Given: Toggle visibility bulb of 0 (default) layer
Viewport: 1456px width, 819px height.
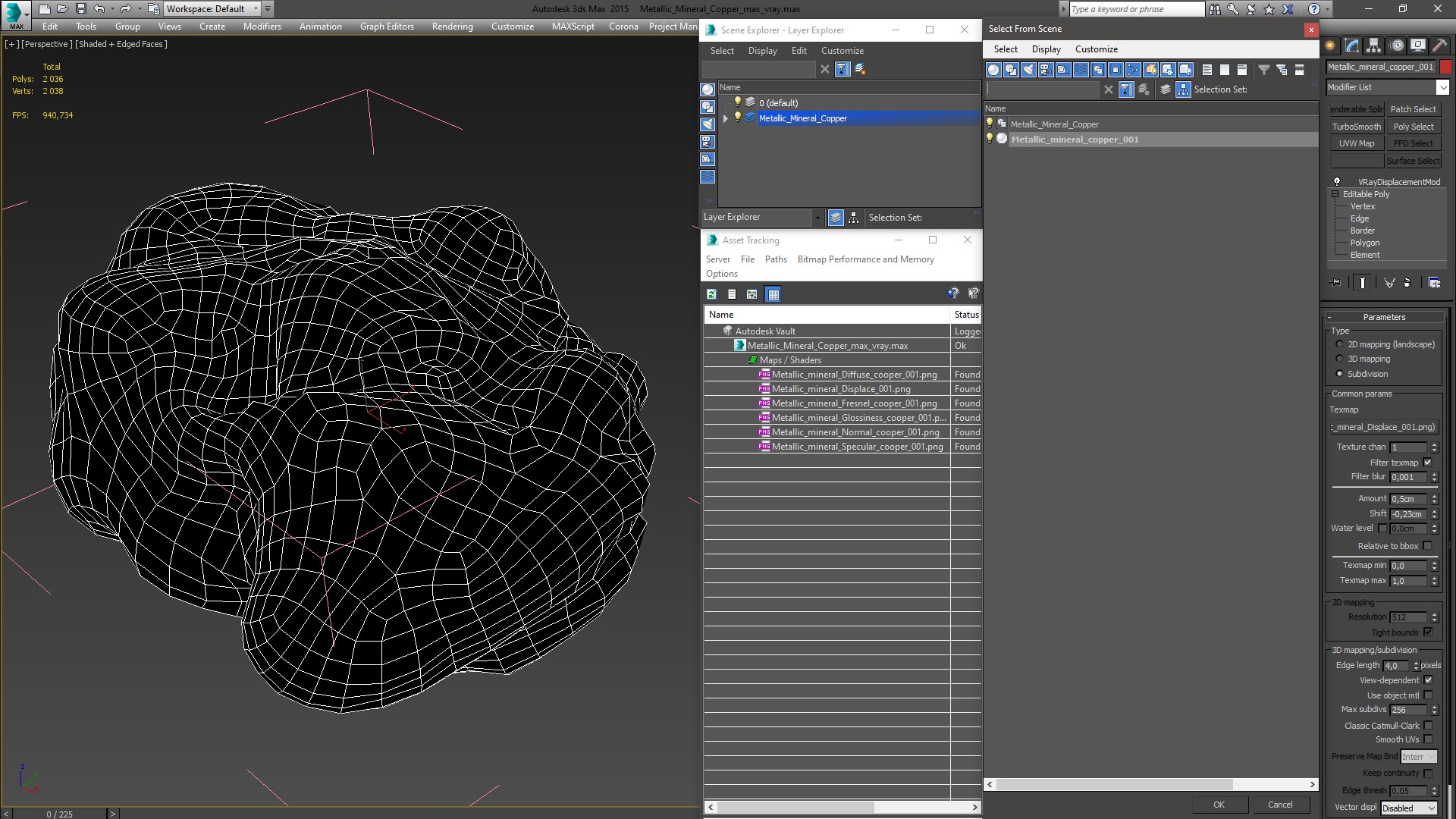Looking at the screenshot, I should pyautogui.click(x=737, y=102).
